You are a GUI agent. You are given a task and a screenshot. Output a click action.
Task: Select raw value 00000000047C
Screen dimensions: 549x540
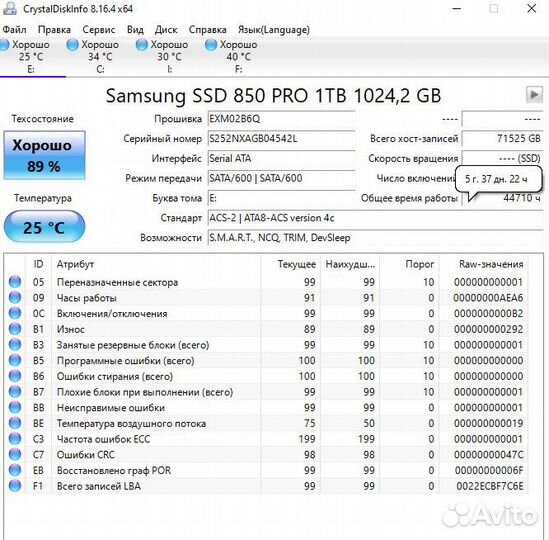pos(489,455)
